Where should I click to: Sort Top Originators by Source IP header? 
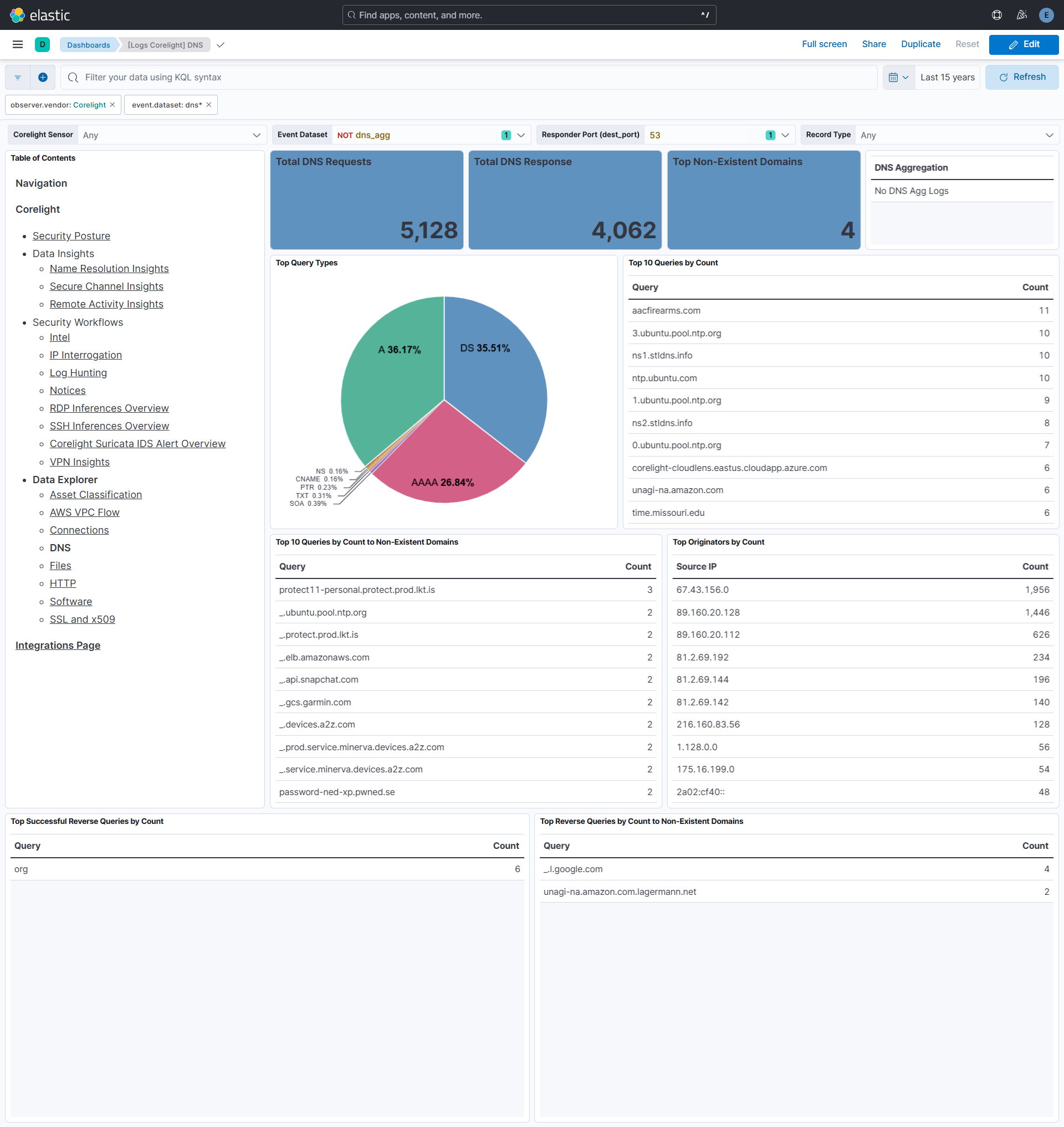click(x=696, y=567)
